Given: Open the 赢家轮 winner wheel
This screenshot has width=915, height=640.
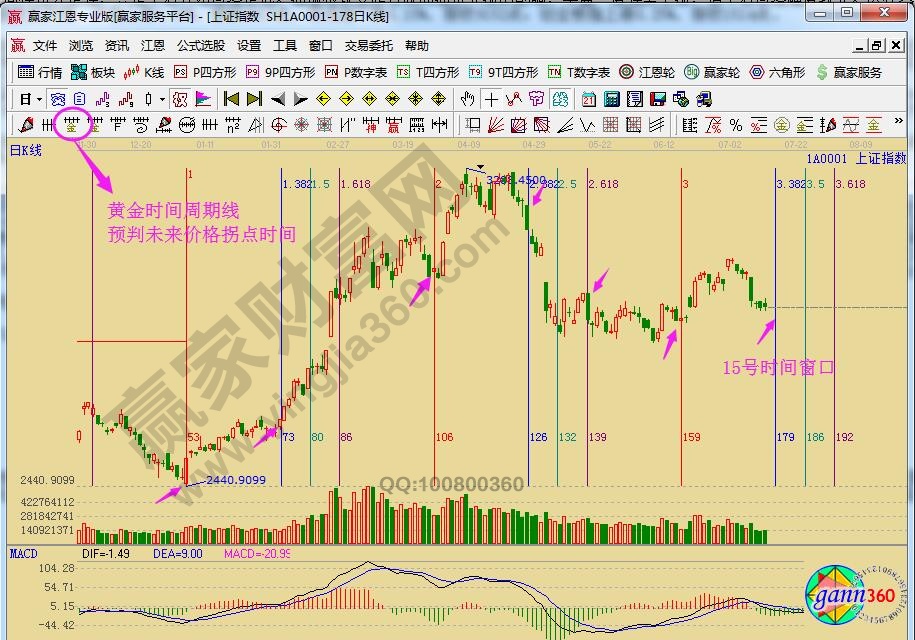Looking at the screenshot, I should (712, 72).
